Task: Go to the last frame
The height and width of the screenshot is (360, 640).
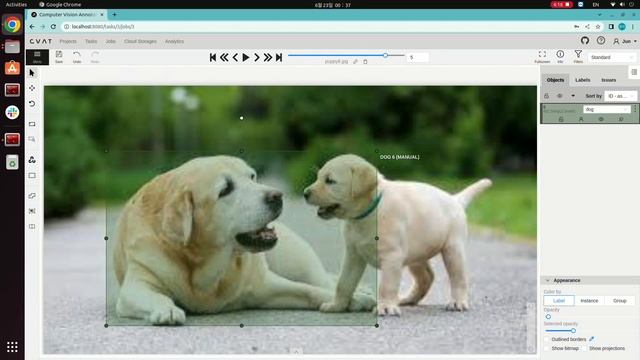Action: (279, 58)
